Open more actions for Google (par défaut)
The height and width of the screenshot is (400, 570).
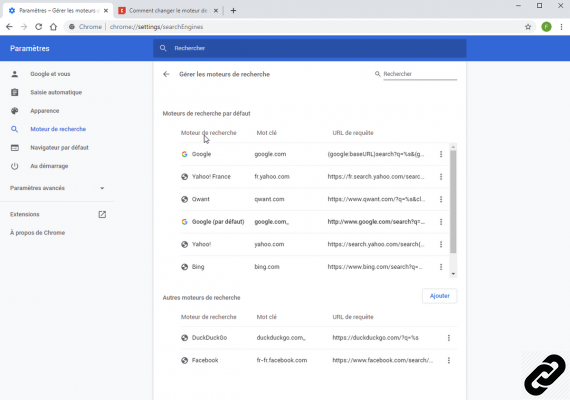coord(441,222)
